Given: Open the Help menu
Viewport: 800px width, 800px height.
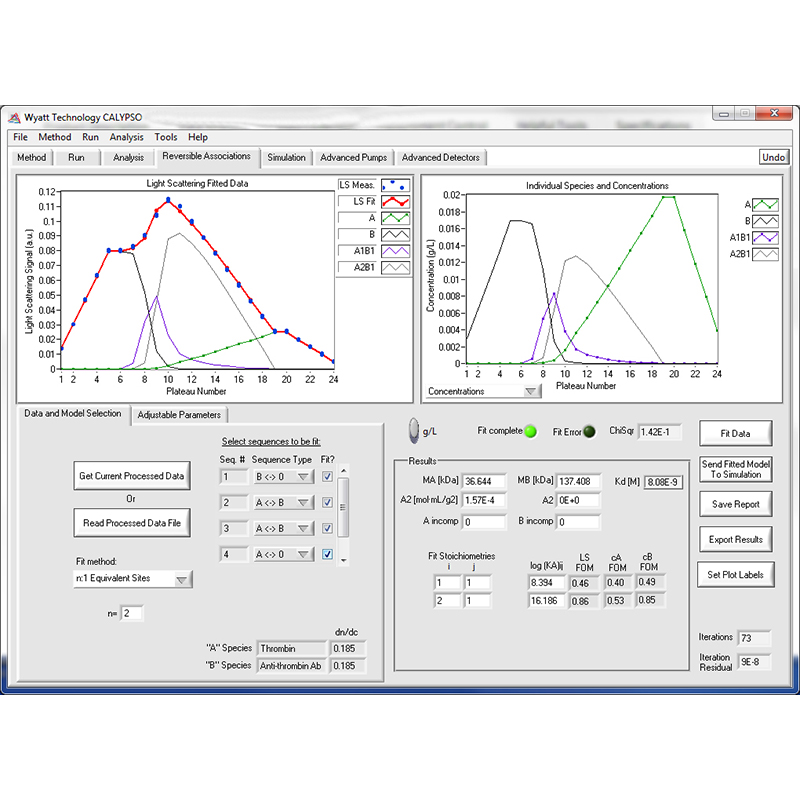Looking at the screenshot, I should (197, 137).
